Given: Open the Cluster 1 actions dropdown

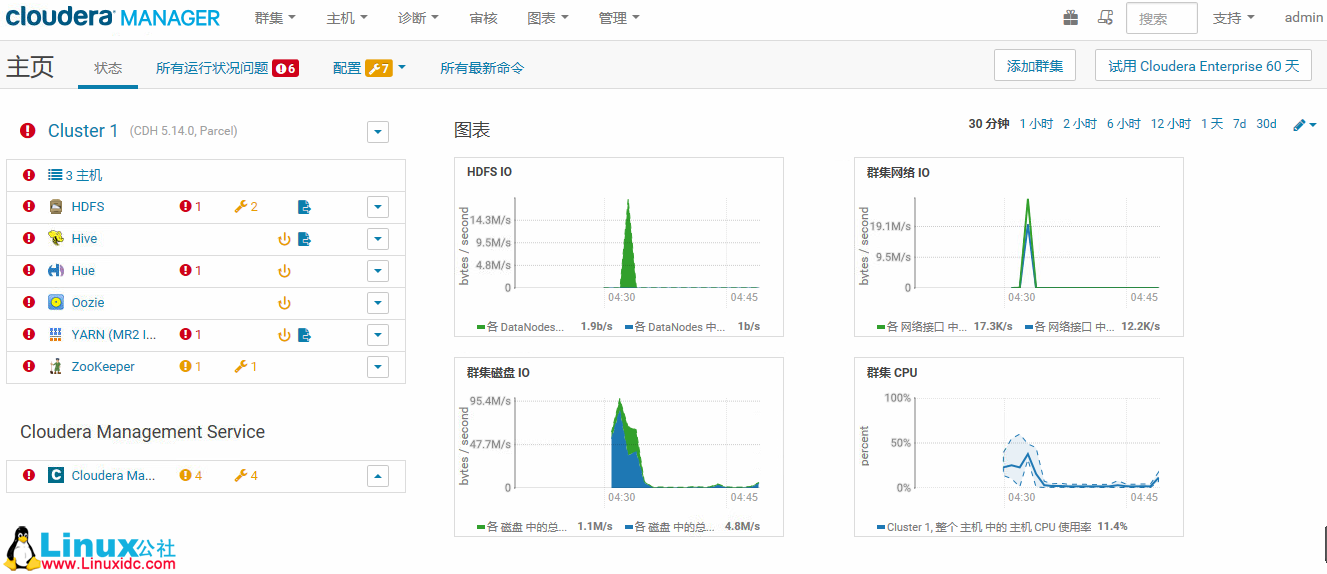Looking at the screenshot, I should 378,132.
